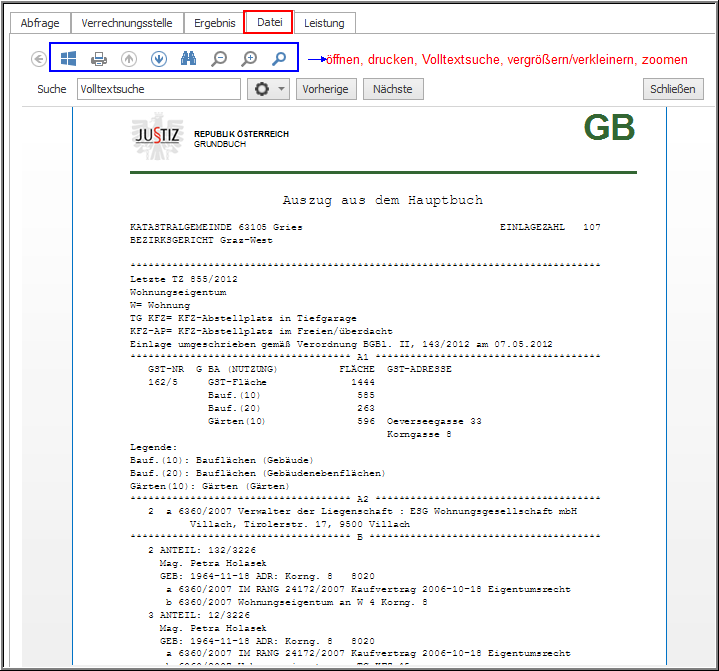Click GST-NR value '162/5'

pyautogui.click(x=163, y=382)
